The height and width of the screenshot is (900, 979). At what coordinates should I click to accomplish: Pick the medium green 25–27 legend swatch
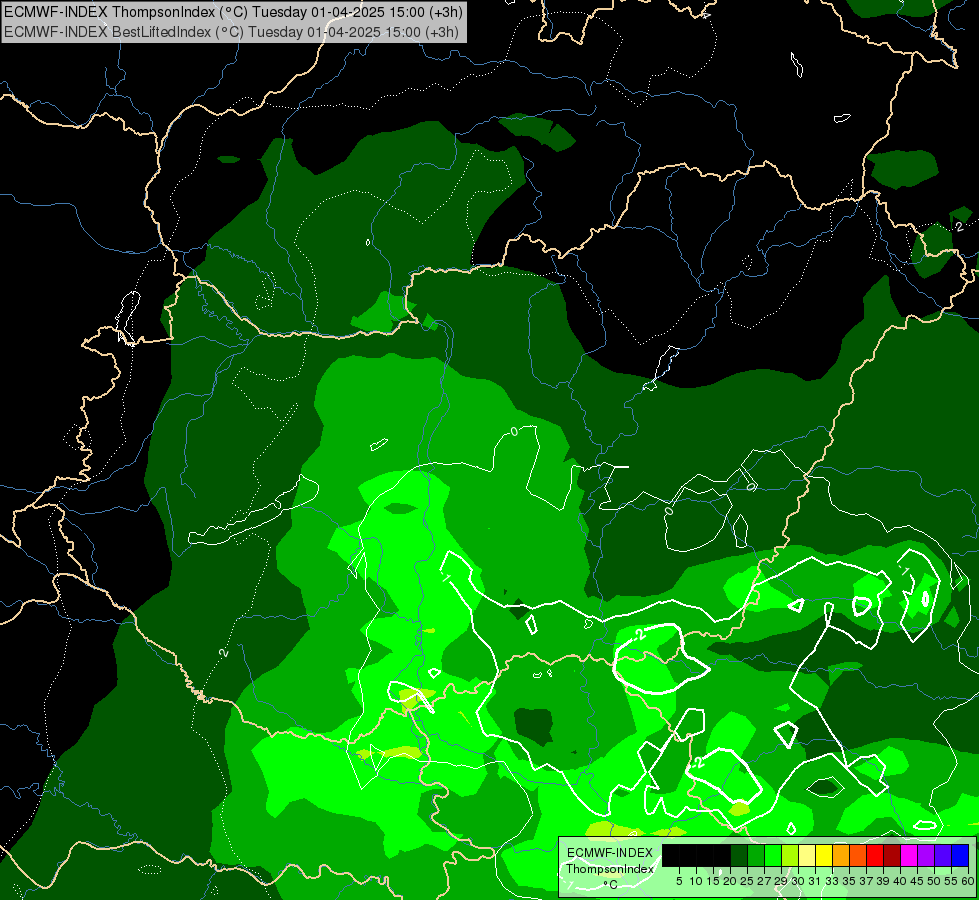[756, 855]
